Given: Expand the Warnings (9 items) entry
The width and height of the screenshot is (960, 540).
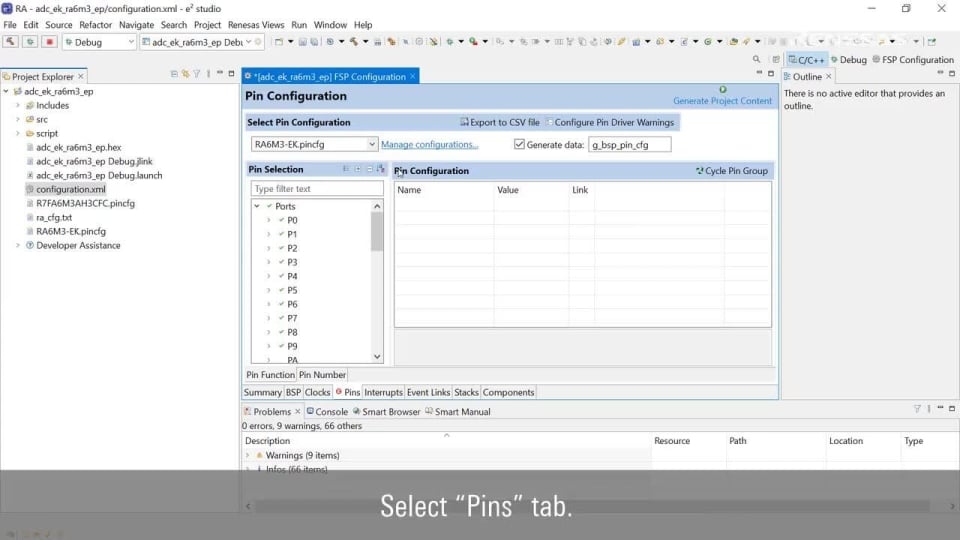Looking at the screenshot, I should pos(249,456).
